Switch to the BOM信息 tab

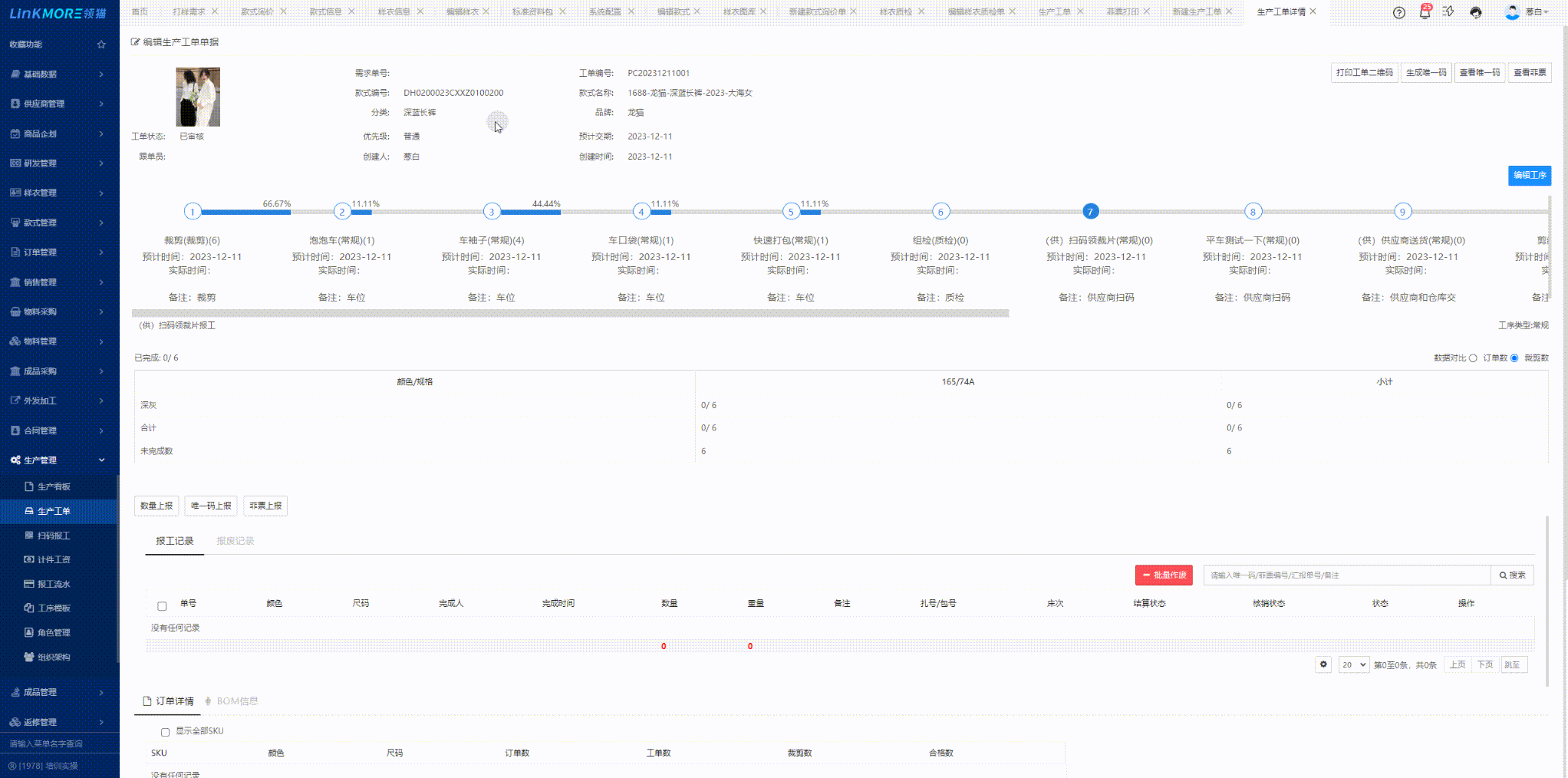237,701
